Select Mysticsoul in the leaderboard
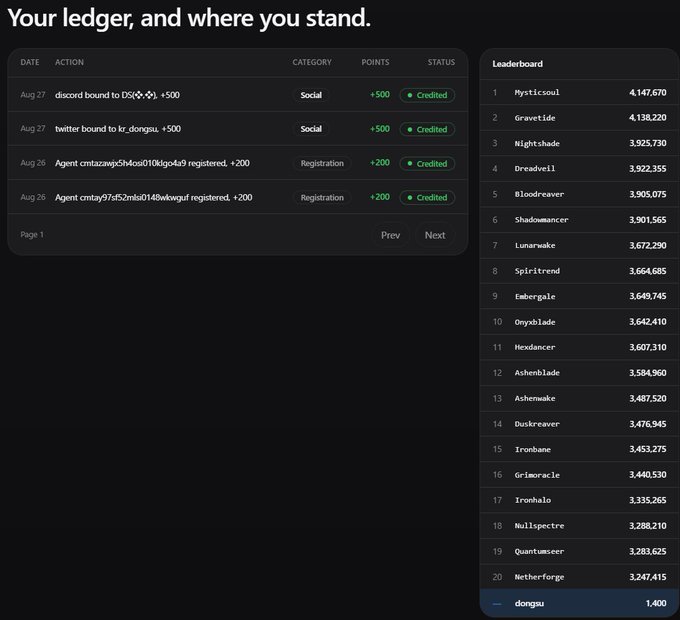Screen dimensions: 680x620 [537, 92]
